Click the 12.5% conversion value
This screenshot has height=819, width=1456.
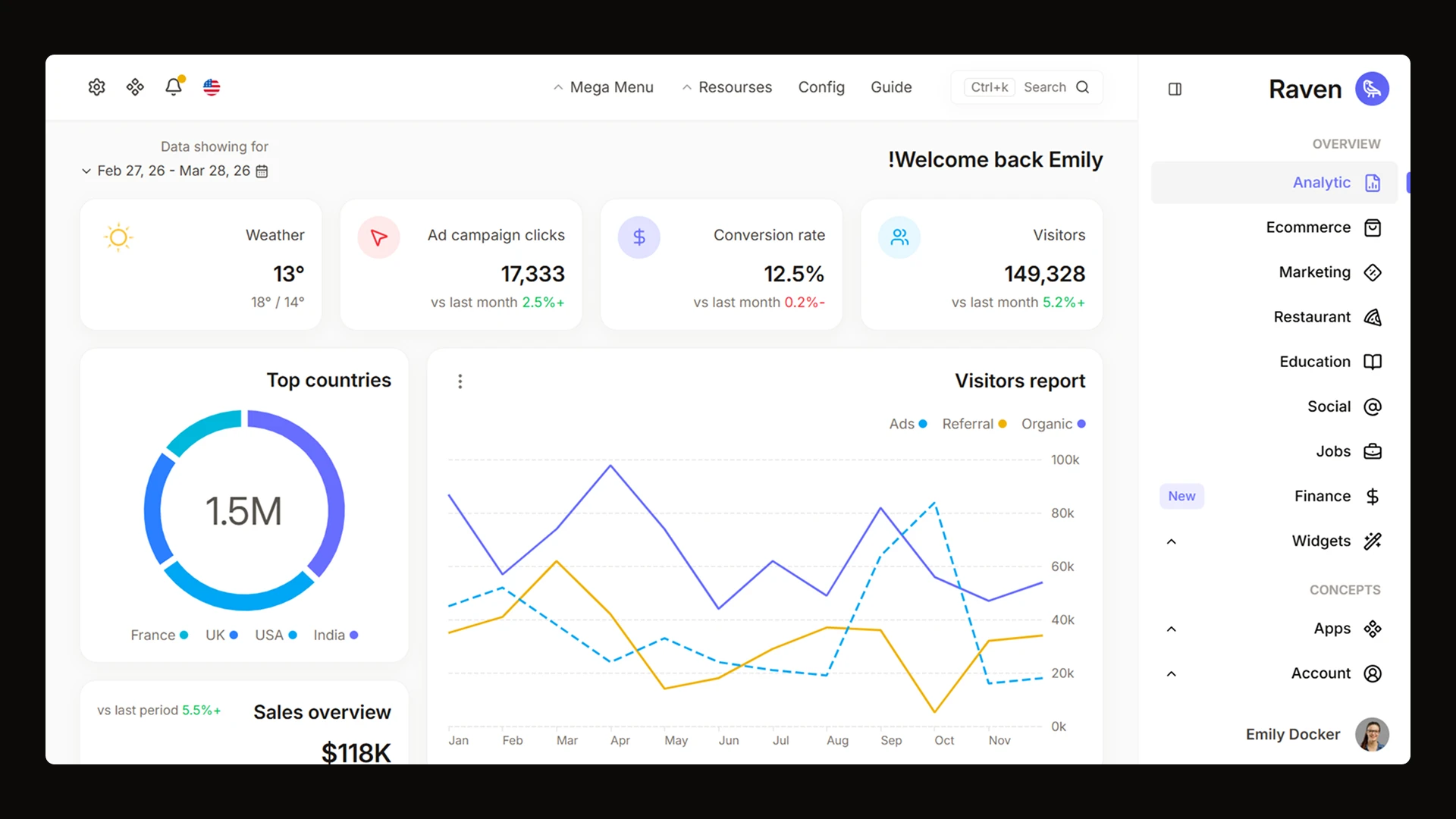(793, 274)
